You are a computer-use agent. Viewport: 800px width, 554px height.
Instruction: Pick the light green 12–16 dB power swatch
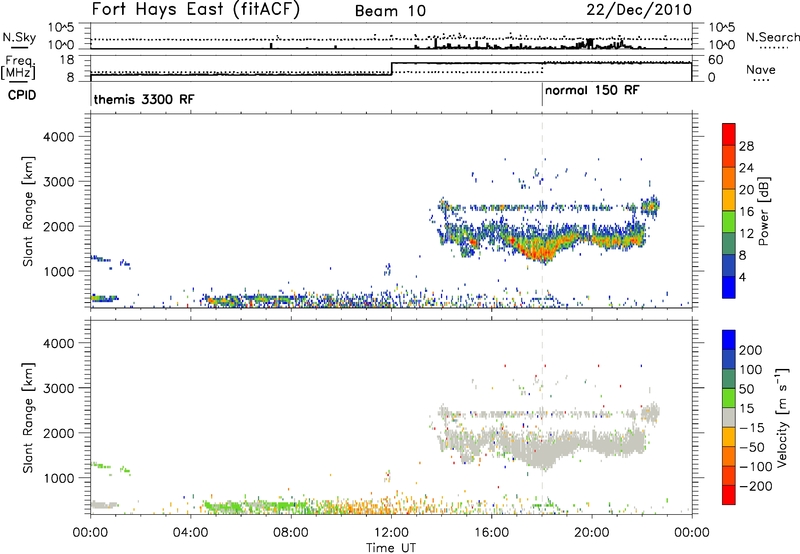pos(729,222)
